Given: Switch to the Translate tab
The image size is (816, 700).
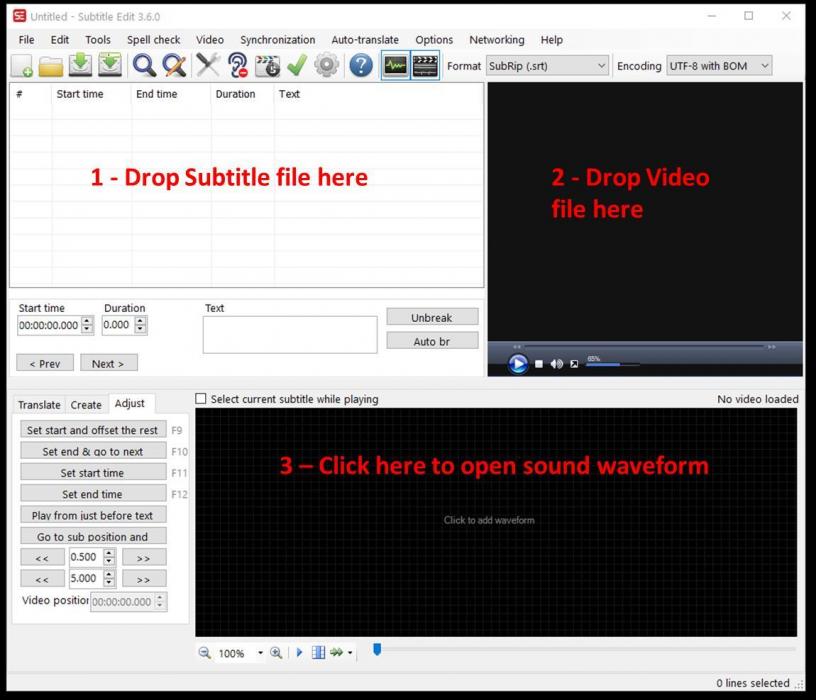Looking at the screenshot, I should coord(39,405).
